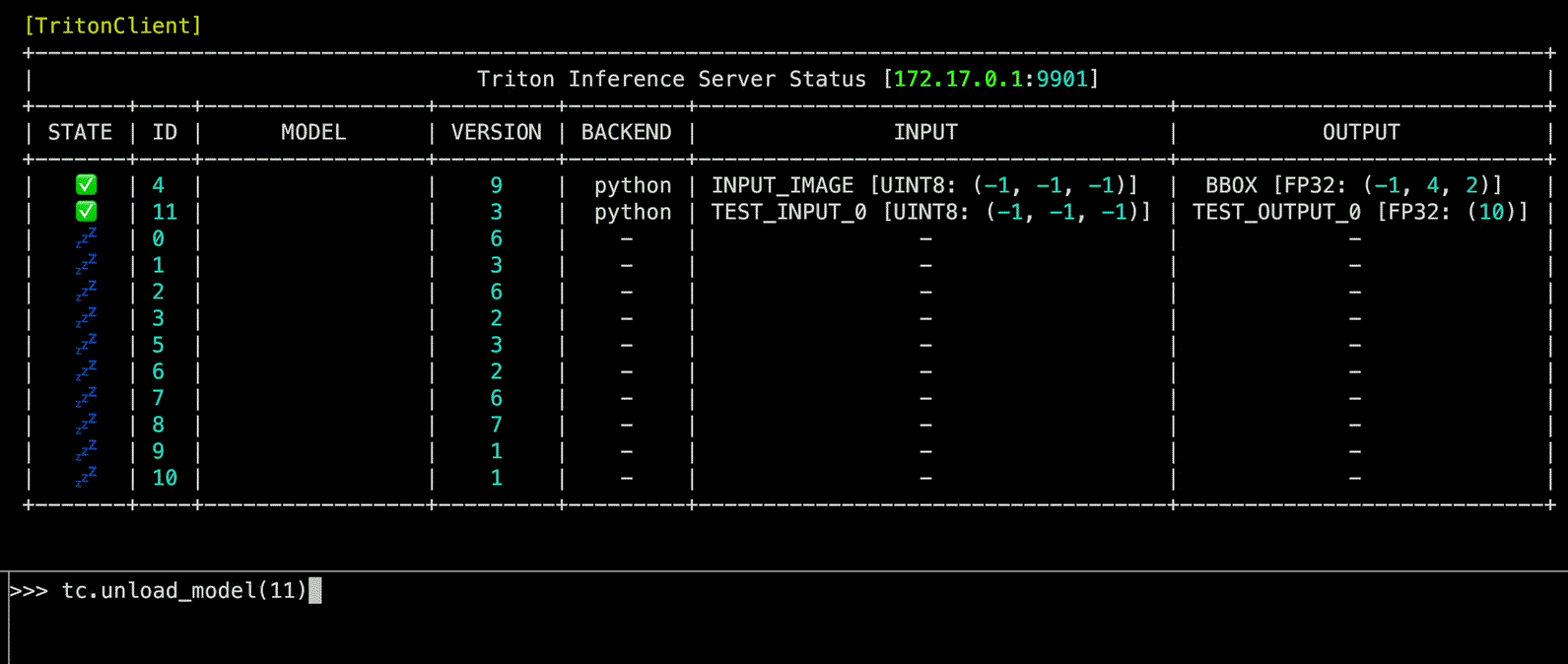Click the ID column header

(x=165, y=132)
